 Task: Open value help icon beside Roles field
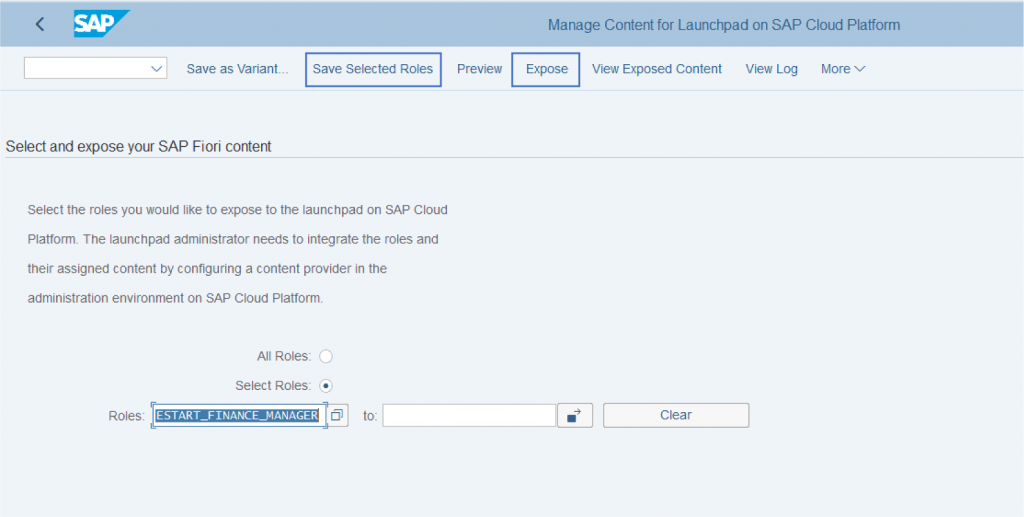pos(337,415)
